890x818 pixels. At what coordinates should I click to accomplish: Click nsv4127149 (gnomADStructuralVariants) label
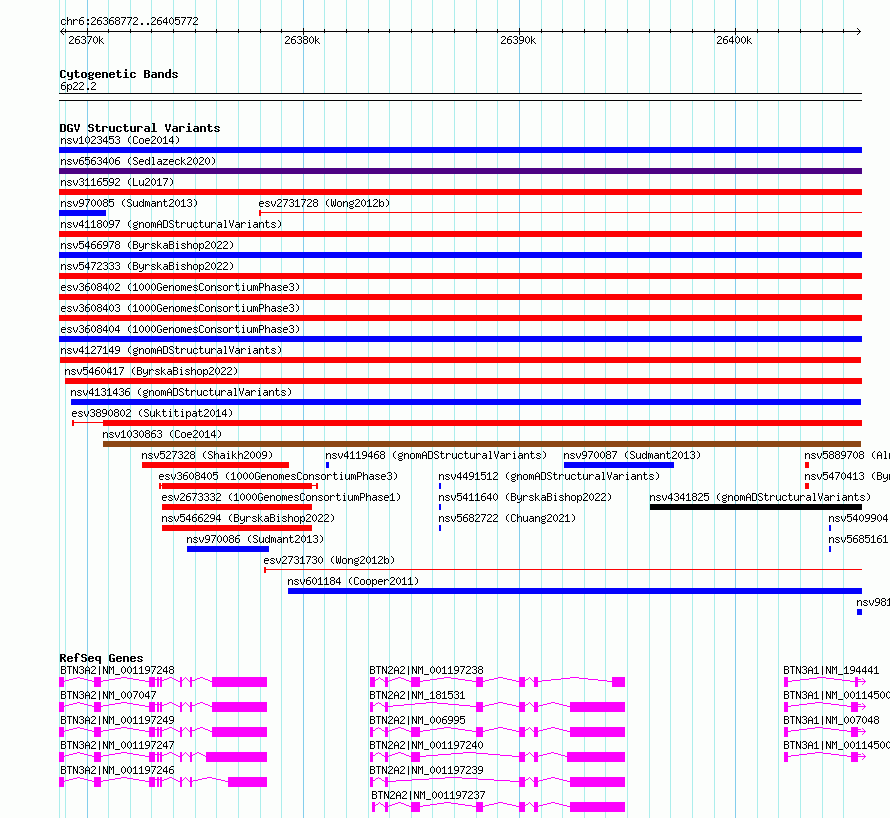click(171, 350)
